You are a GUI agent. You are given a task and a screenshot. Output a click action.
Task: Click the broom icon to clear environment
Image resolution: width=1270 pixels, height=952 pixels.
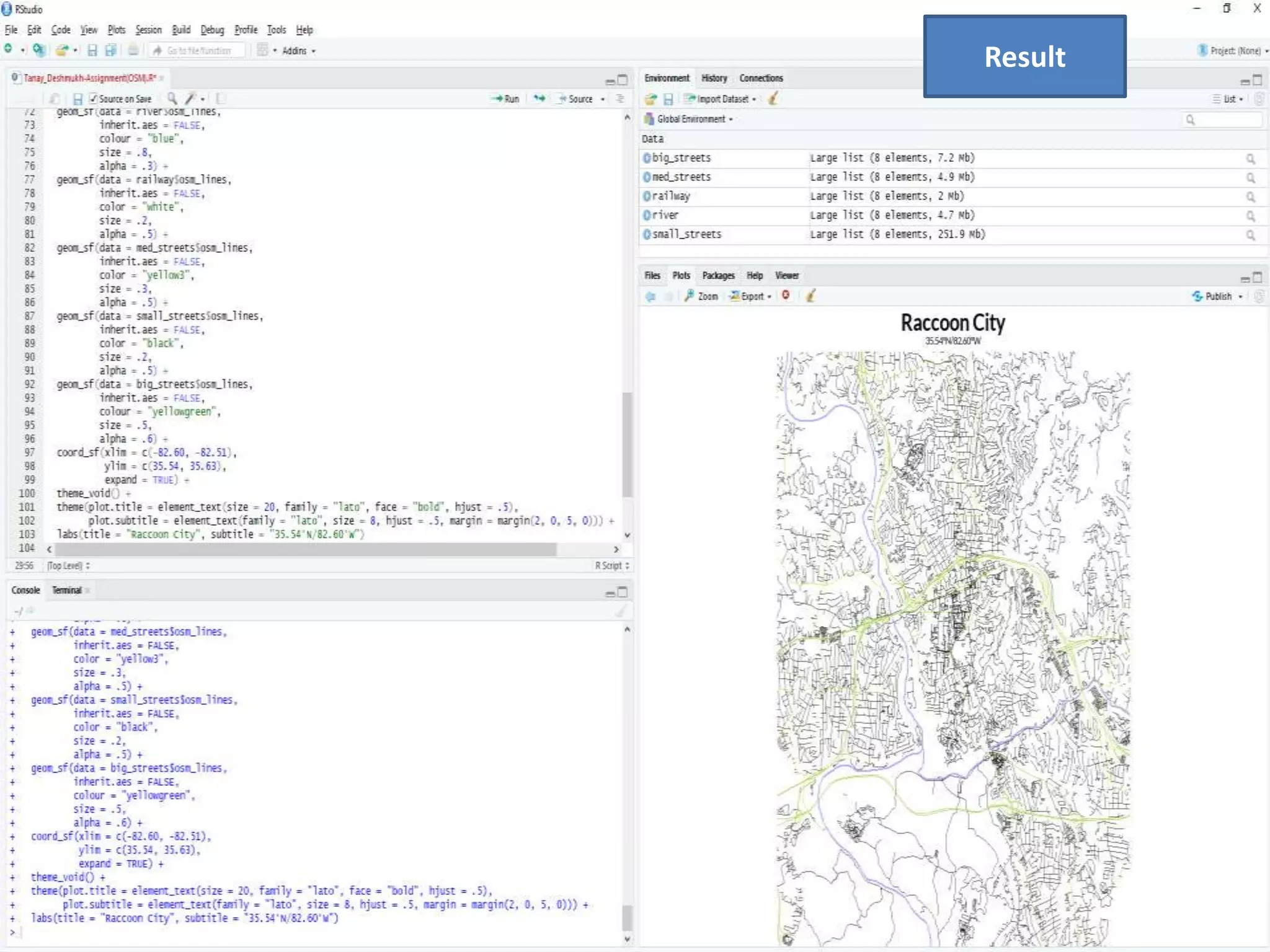(773, 99)
